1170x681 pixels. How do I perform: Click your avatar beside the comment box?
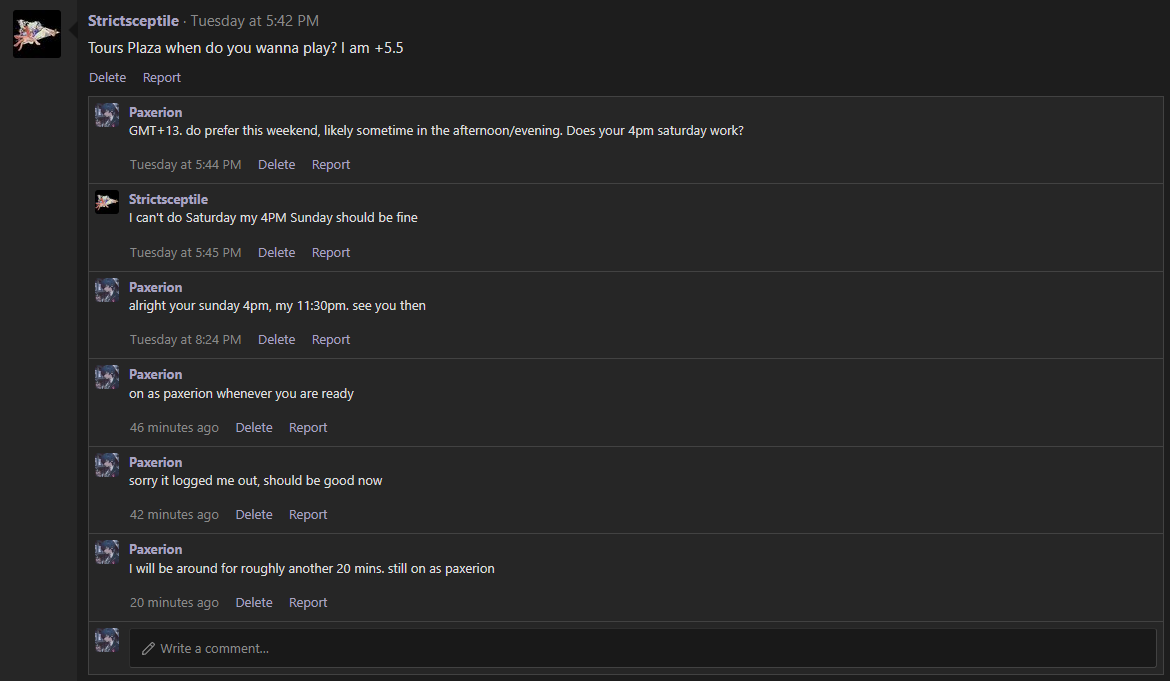point(107,640)
